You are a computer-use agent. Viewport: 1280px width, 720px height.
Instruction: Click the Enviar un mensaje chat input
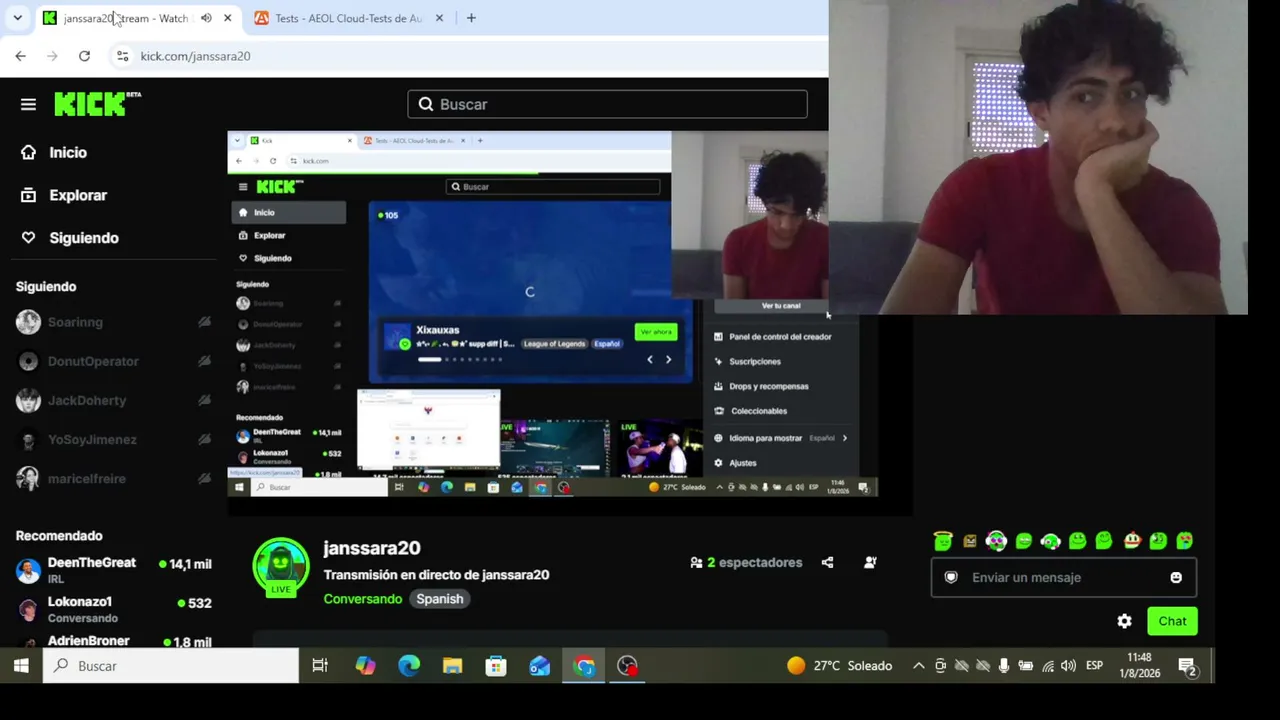[1063, 577]
